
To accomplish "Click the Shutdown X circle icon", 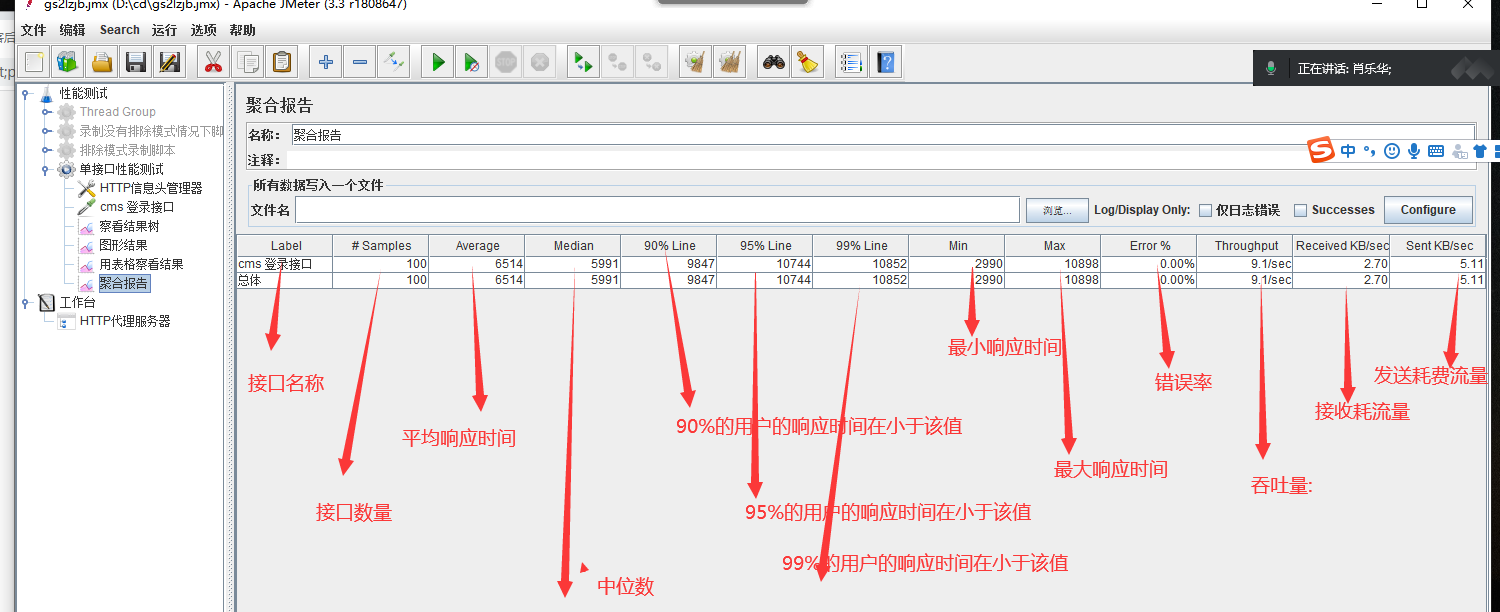I will [540, 62].
